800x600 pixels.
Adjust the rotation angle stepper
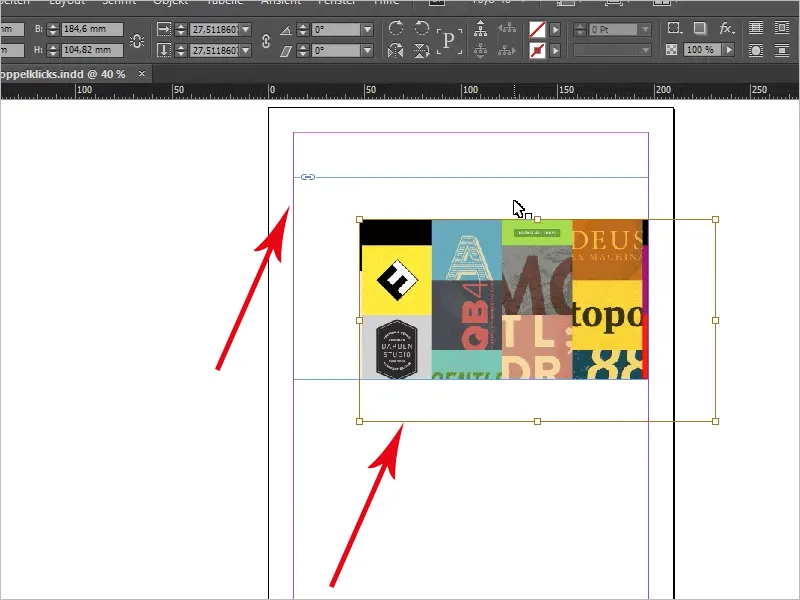click(x=303, y=30)
